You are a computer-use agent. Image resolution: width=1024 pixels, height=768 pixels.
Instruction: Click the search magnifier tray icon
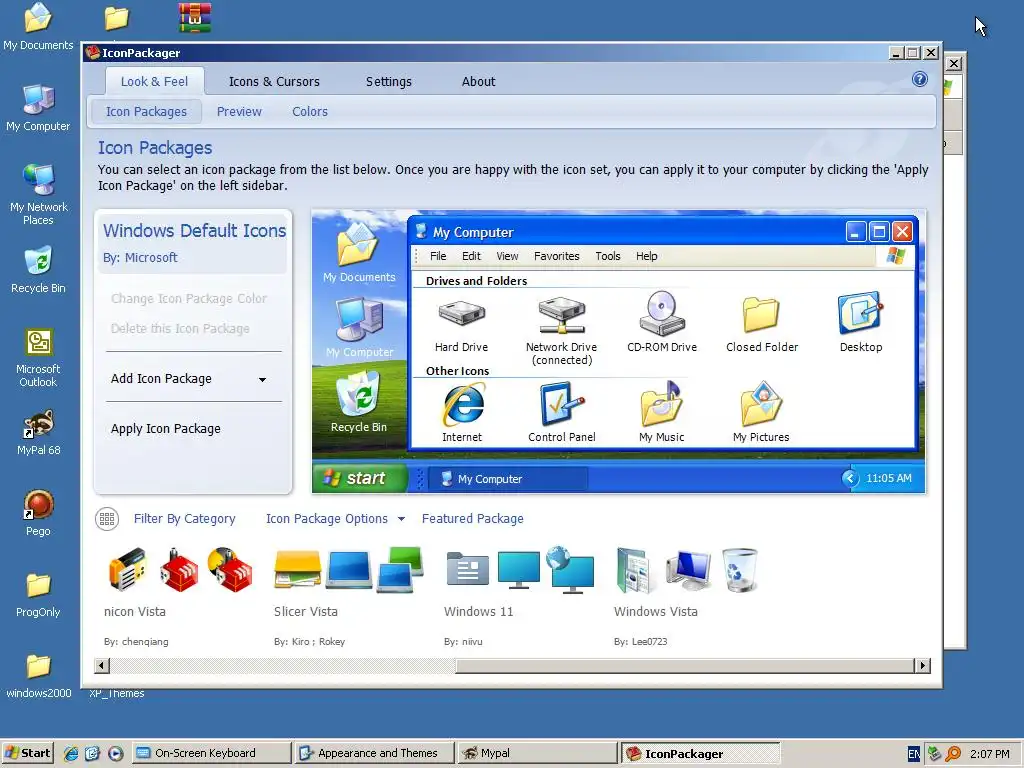[953, 754]
